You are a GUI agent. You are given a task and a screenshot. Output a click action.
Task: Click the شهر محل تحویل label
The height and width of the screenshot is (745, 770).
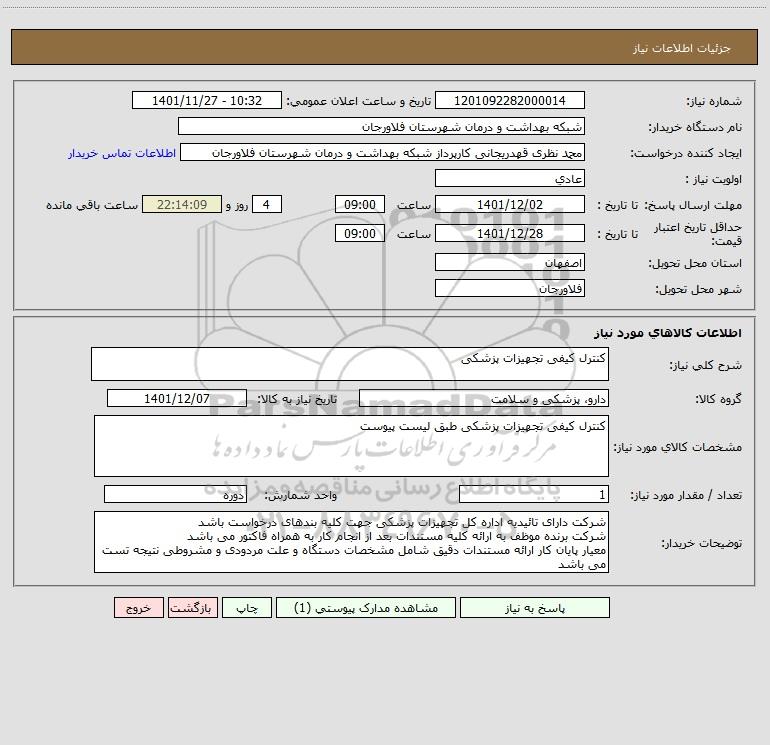699,290
